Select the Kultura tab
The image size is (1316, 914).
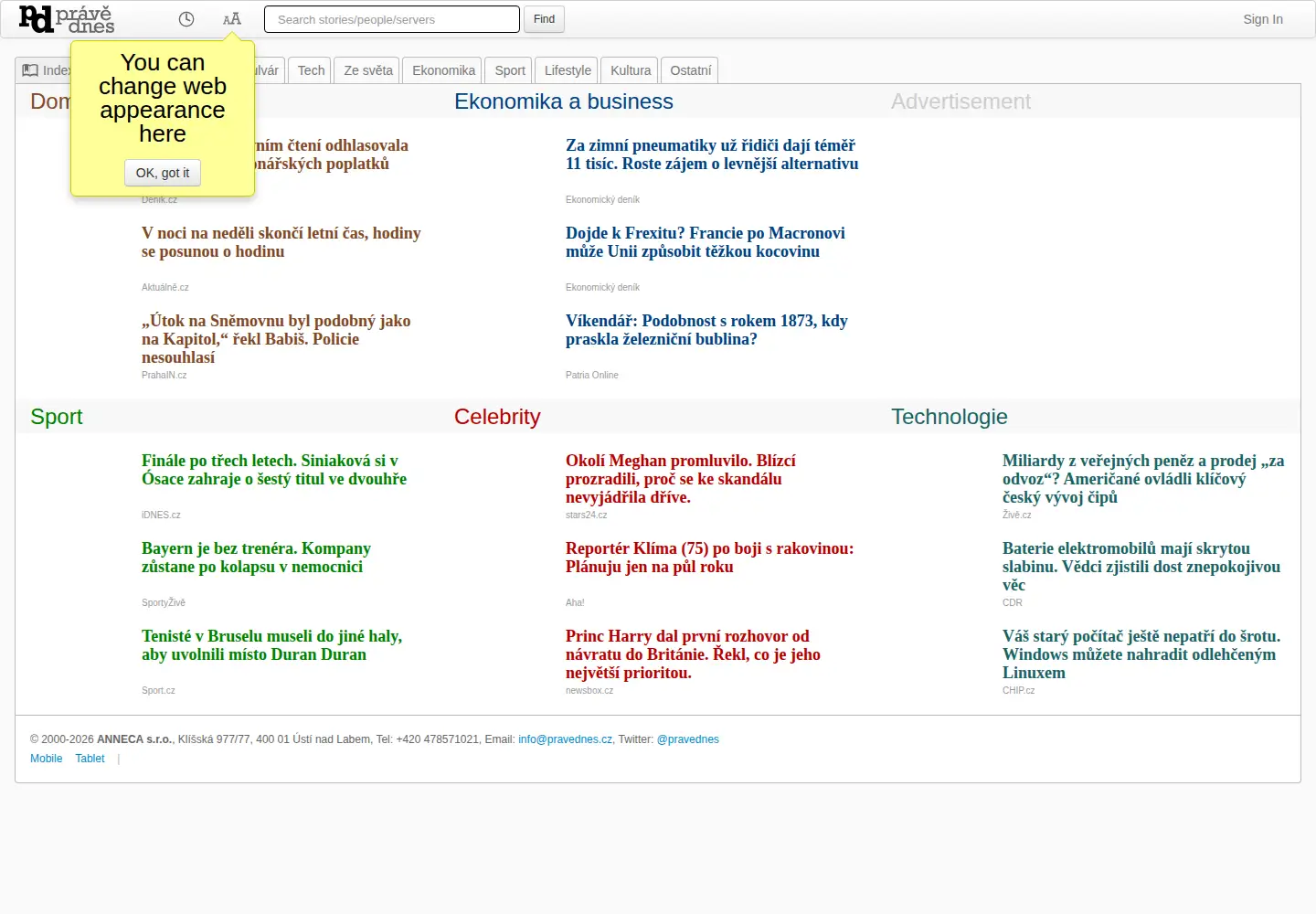click(631, 70)
